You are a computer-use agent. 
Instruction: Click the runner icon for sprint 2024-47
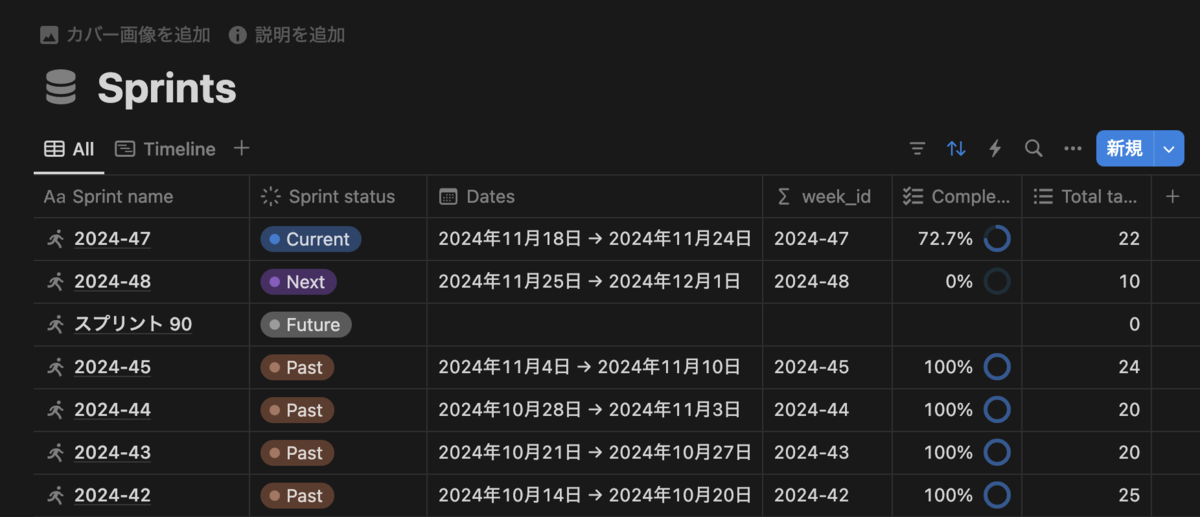pos(55,239)
